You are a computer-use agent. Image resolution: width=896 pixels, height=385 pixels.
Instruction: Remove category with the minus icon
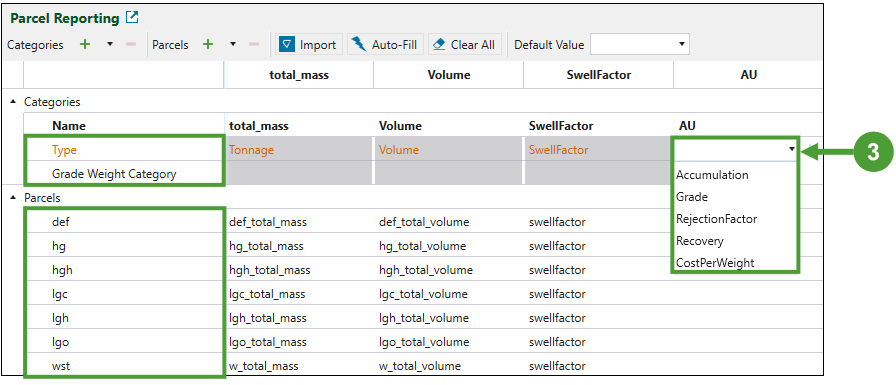[130, 45]
